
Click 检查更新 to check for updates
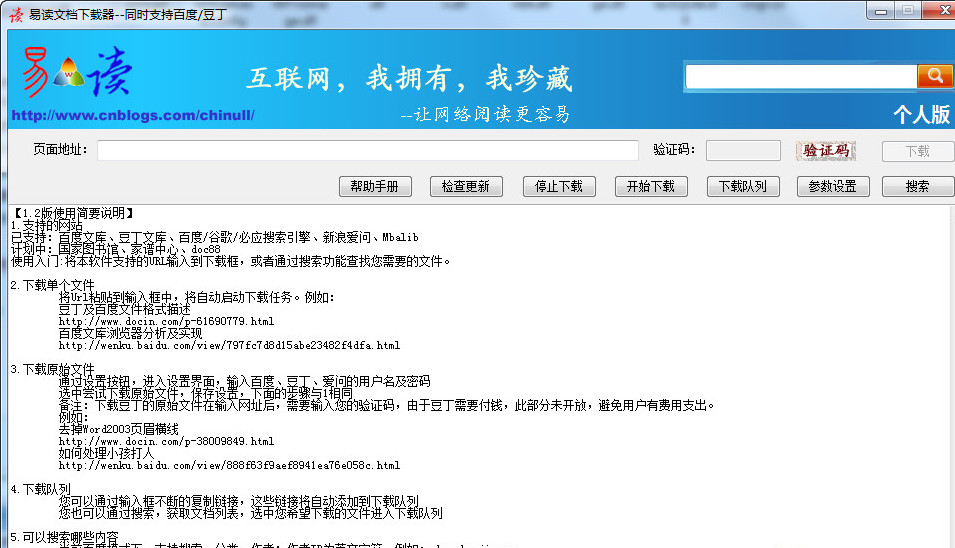[466, 186]
